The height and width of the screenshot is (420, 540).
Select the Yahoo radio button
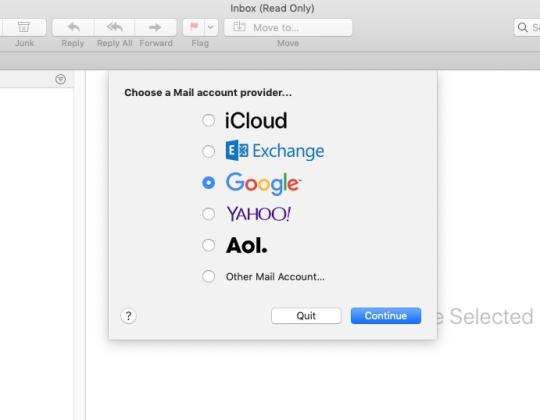[x=208, y=214]
